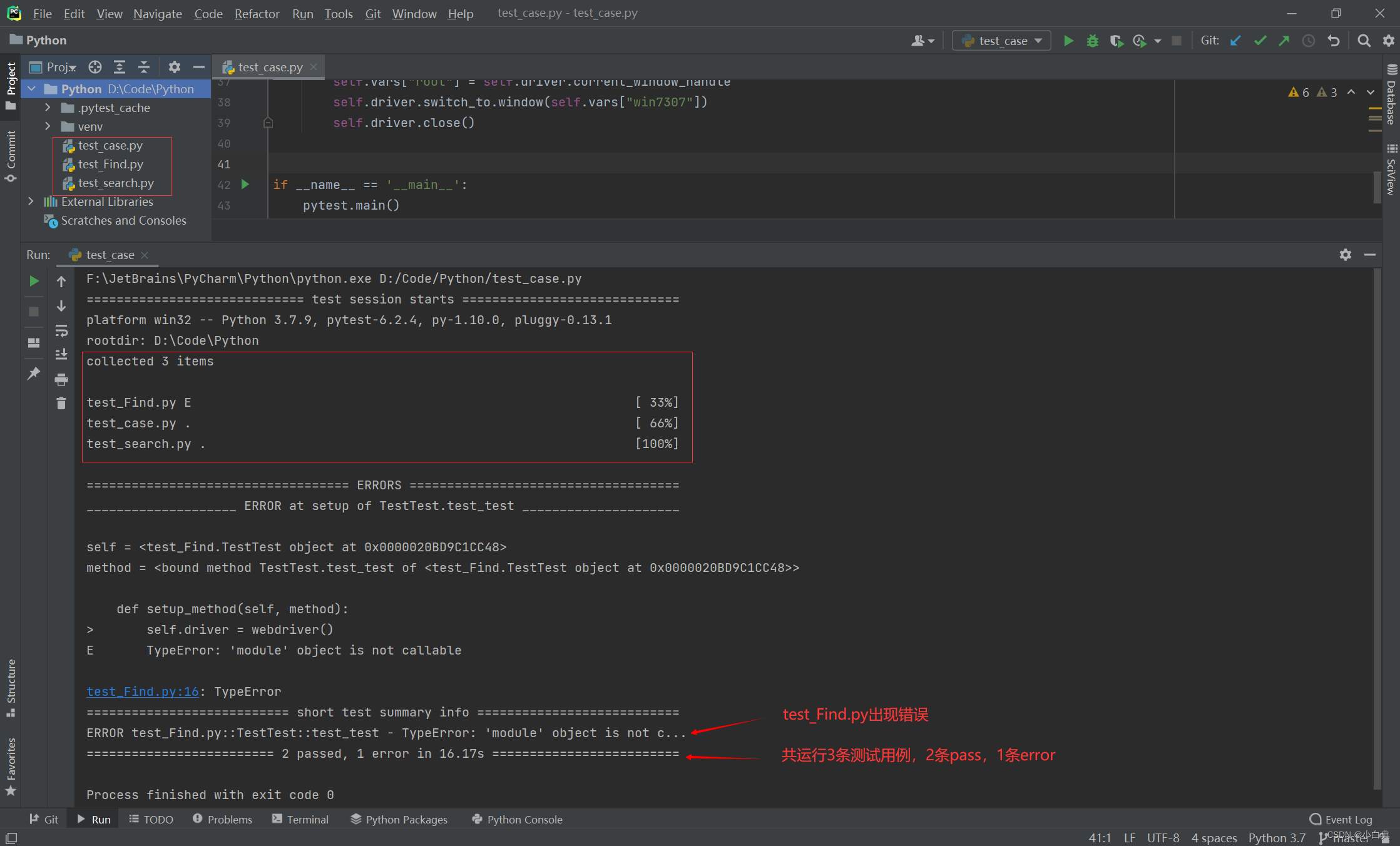Switch to the Terminal tab
Screen dimensions: 1400x846
[x=300, y=819]
